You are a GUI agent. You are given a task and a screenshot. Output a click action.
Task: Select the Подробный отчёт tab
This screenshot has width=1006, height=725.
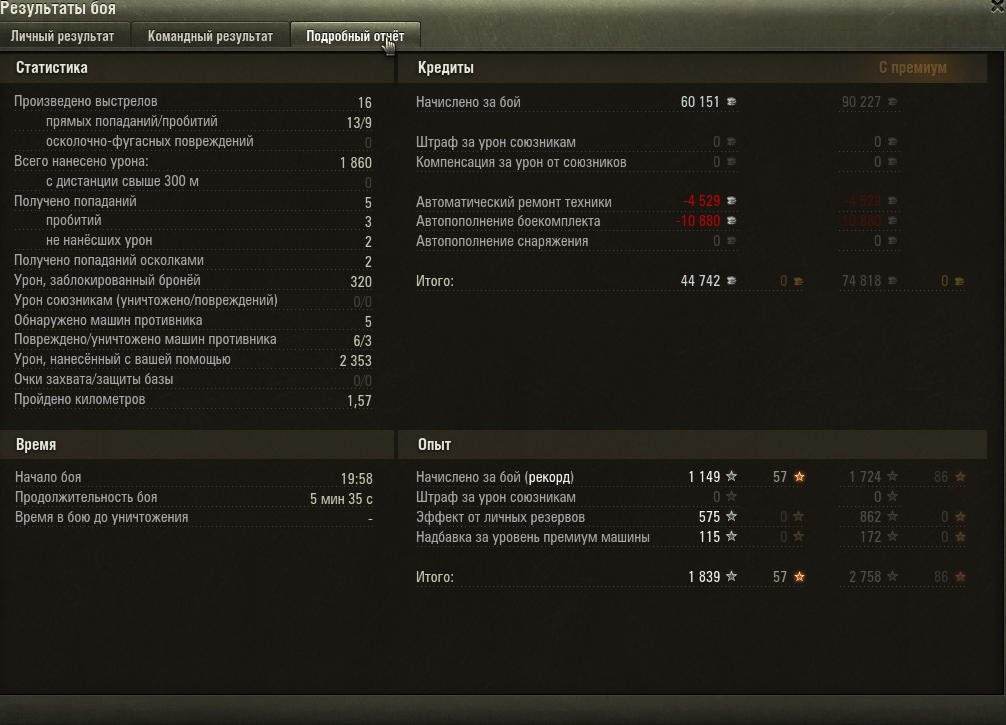pyautogui.click(x=355, y=36)
